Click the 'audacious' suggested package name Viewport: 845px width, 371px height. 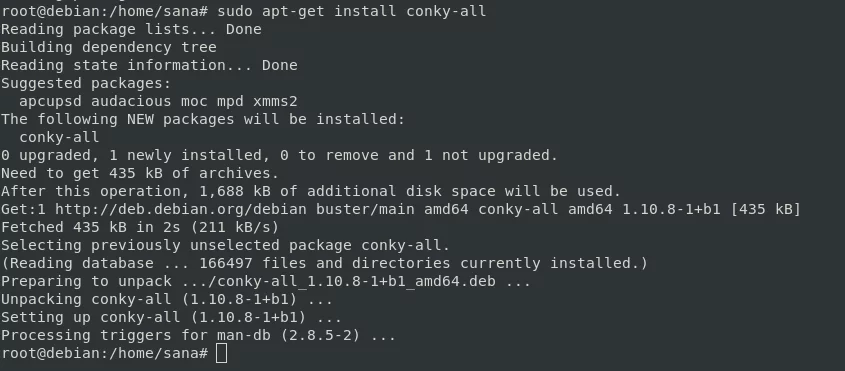[131, 101]
